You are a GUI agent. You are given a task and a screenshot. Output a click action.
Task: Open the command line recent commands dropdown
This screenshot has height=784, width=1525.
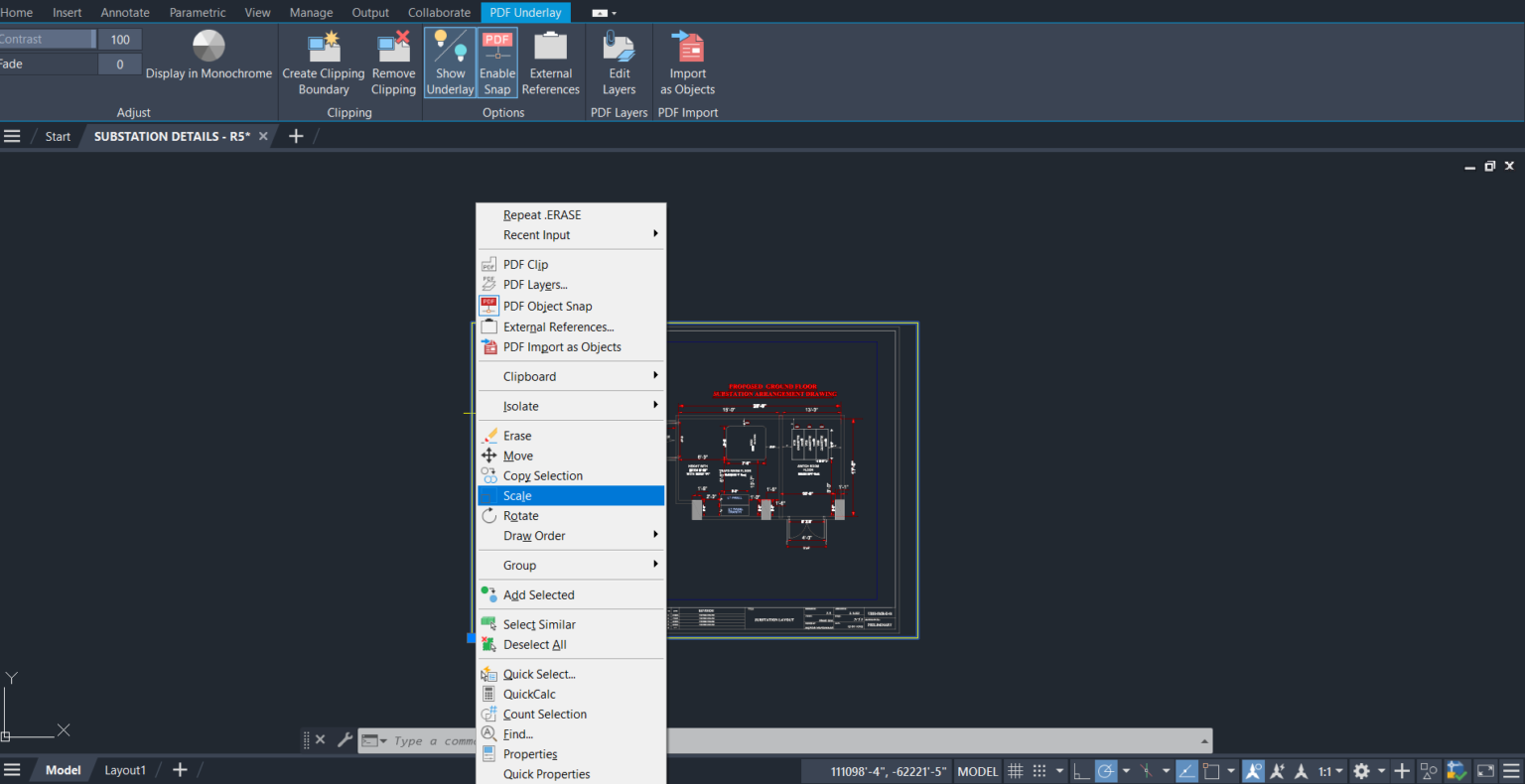coord(374,740)
